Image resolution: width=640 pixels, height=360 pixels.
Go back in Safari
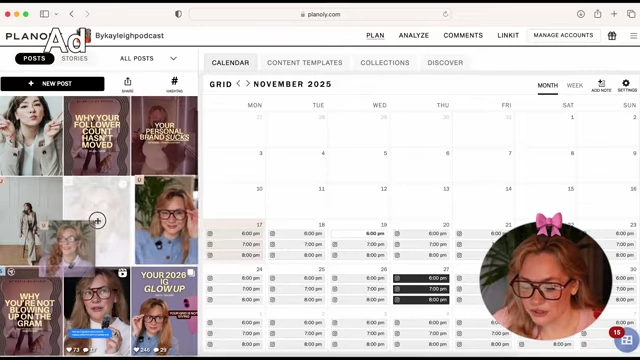[71, 14]
